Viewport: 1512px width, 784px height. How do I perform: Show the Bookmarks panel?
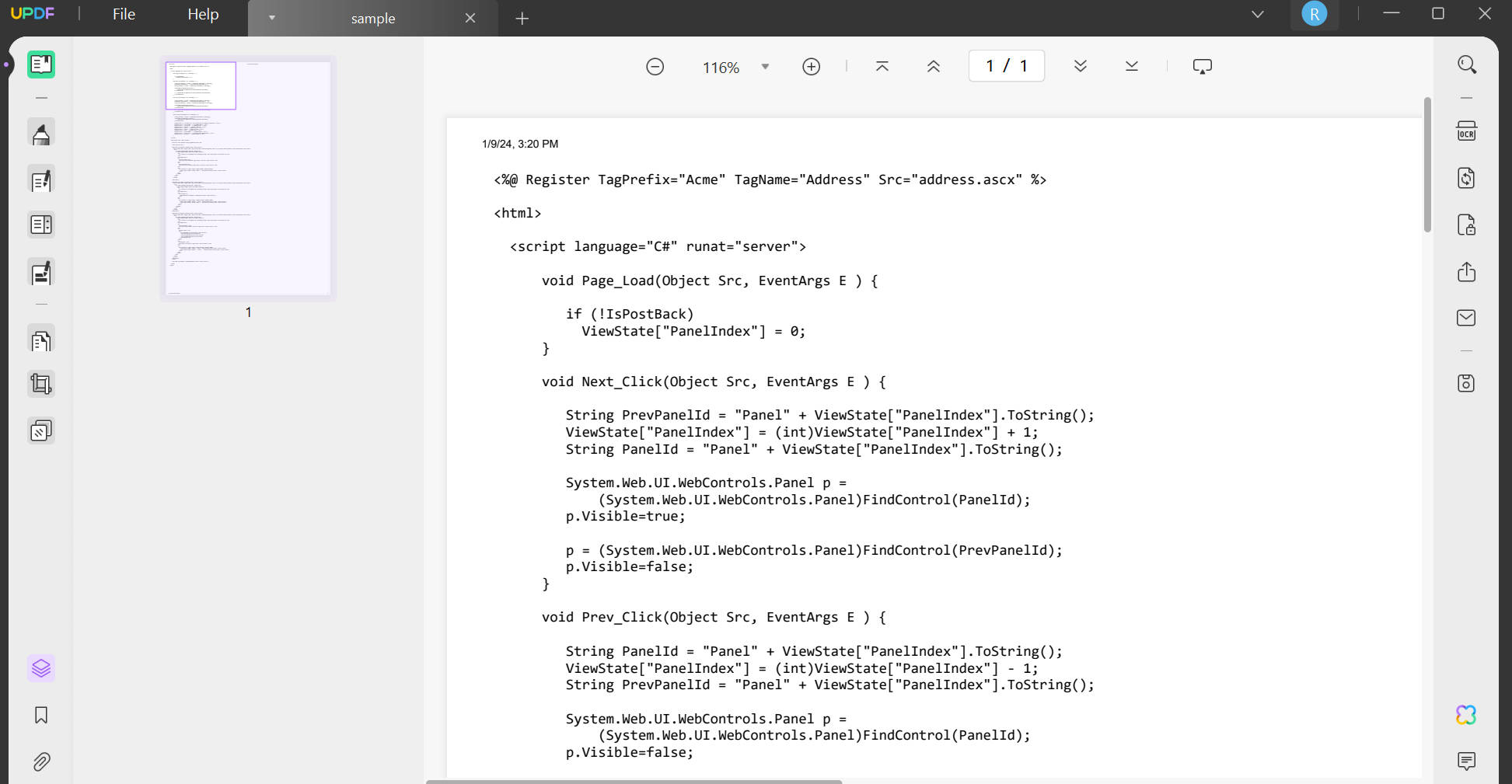click(x=41, y=715)
